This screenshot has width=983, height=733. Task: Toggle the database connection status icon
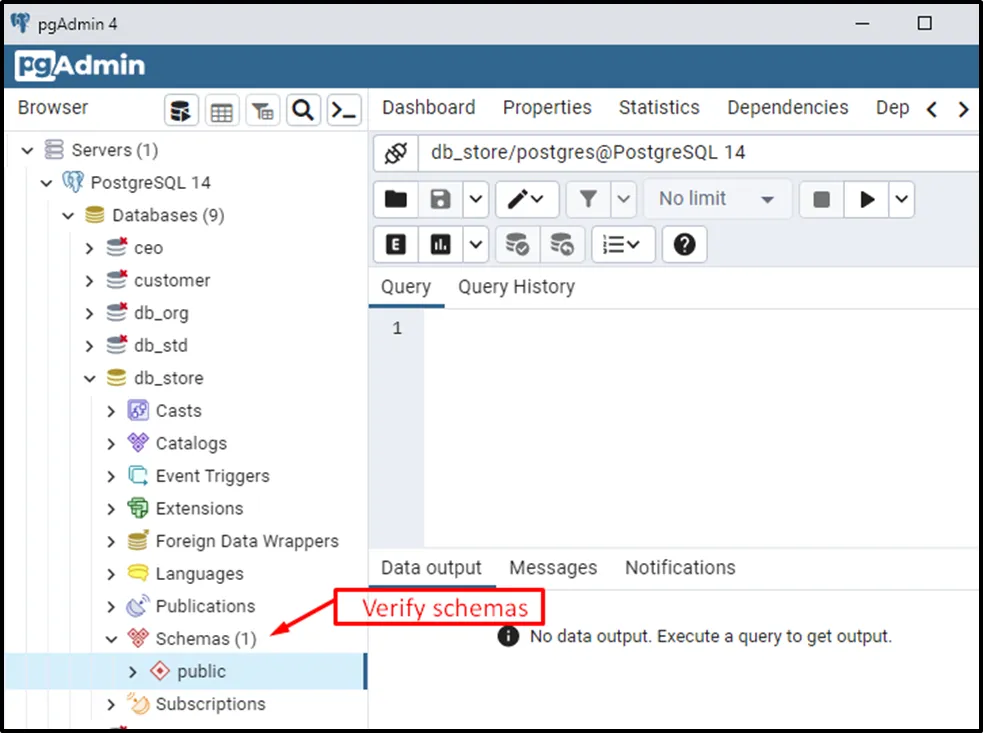[x=396, y=153]
